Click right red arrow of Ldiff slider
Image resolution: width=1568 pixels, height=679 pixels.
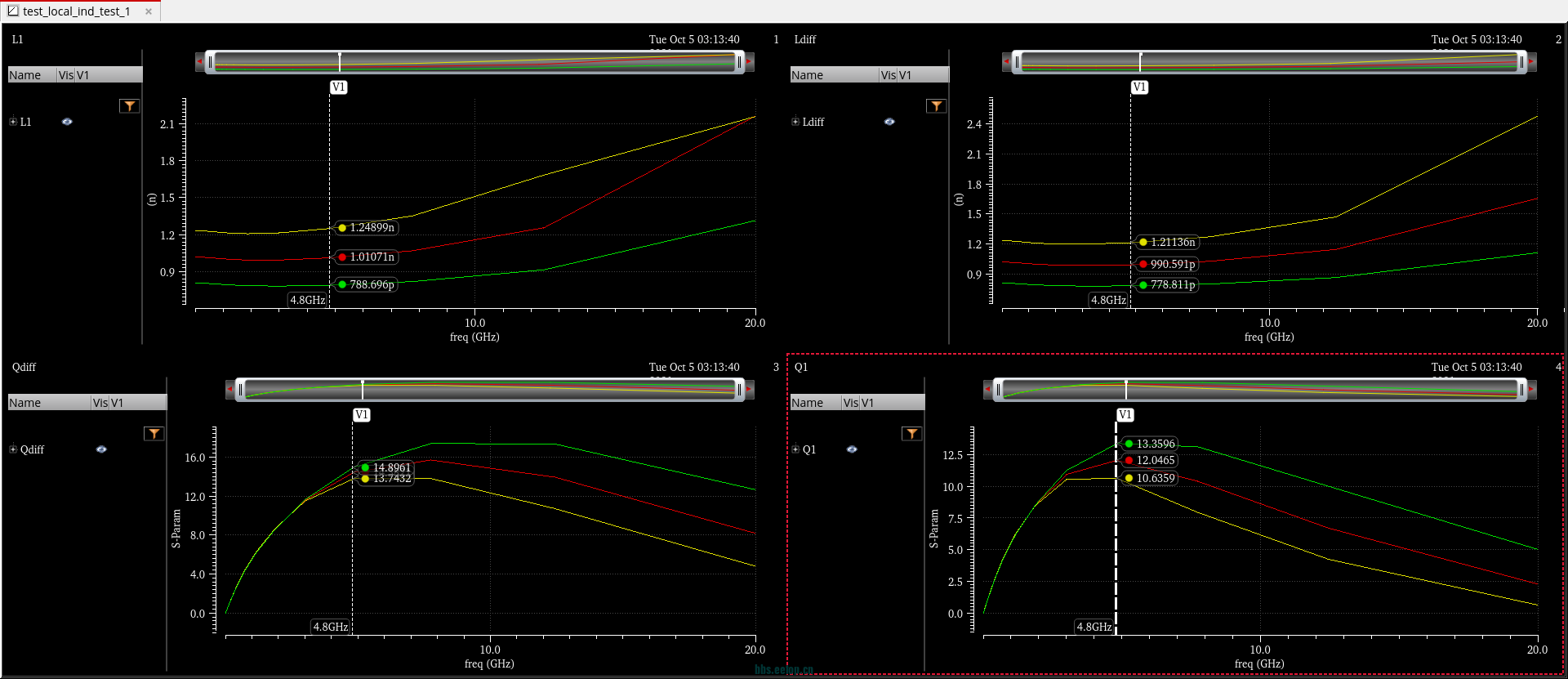coord(1531,61)
